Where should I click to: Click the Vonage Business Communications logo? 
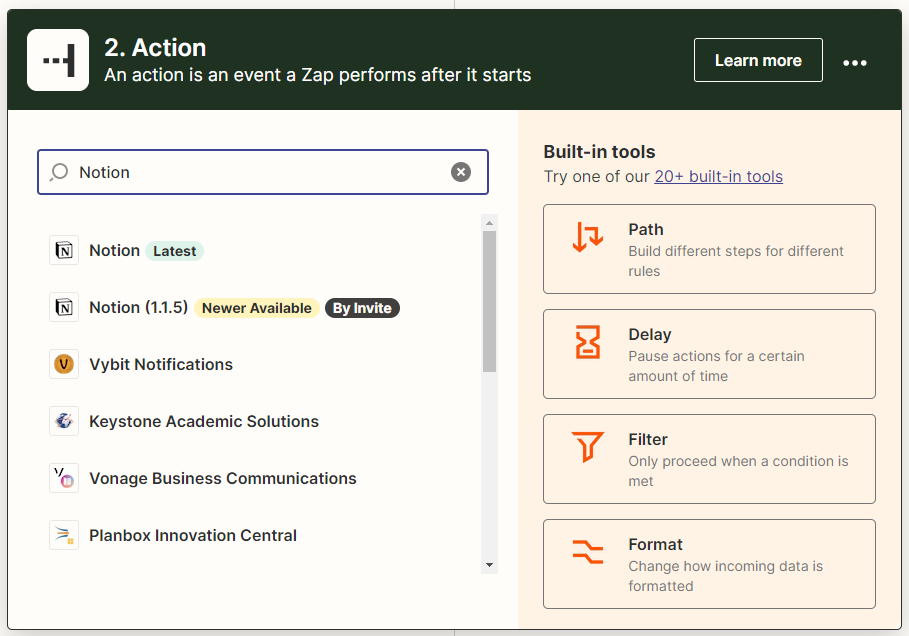[64, 478]
